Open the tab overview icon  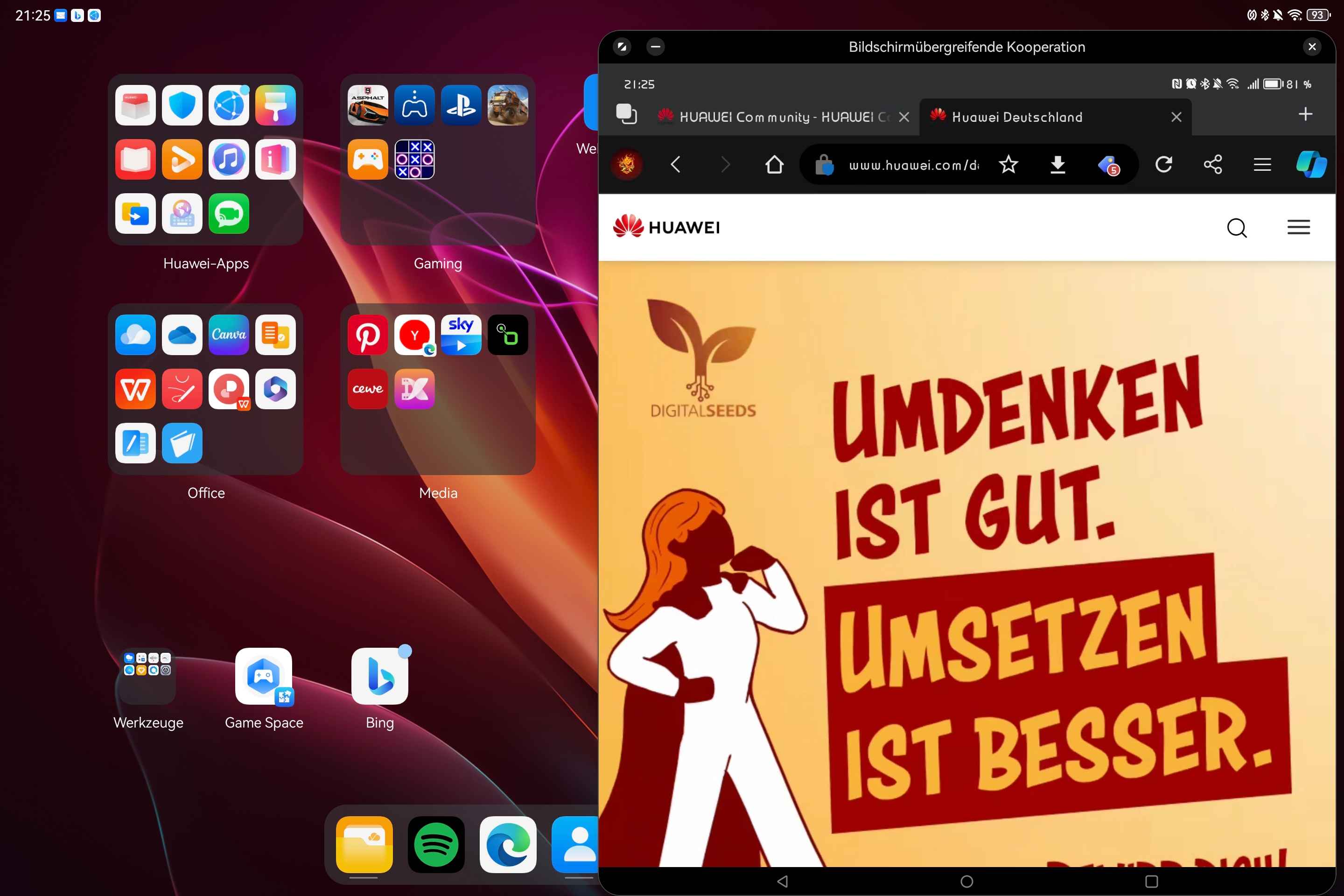coord(626,113)
